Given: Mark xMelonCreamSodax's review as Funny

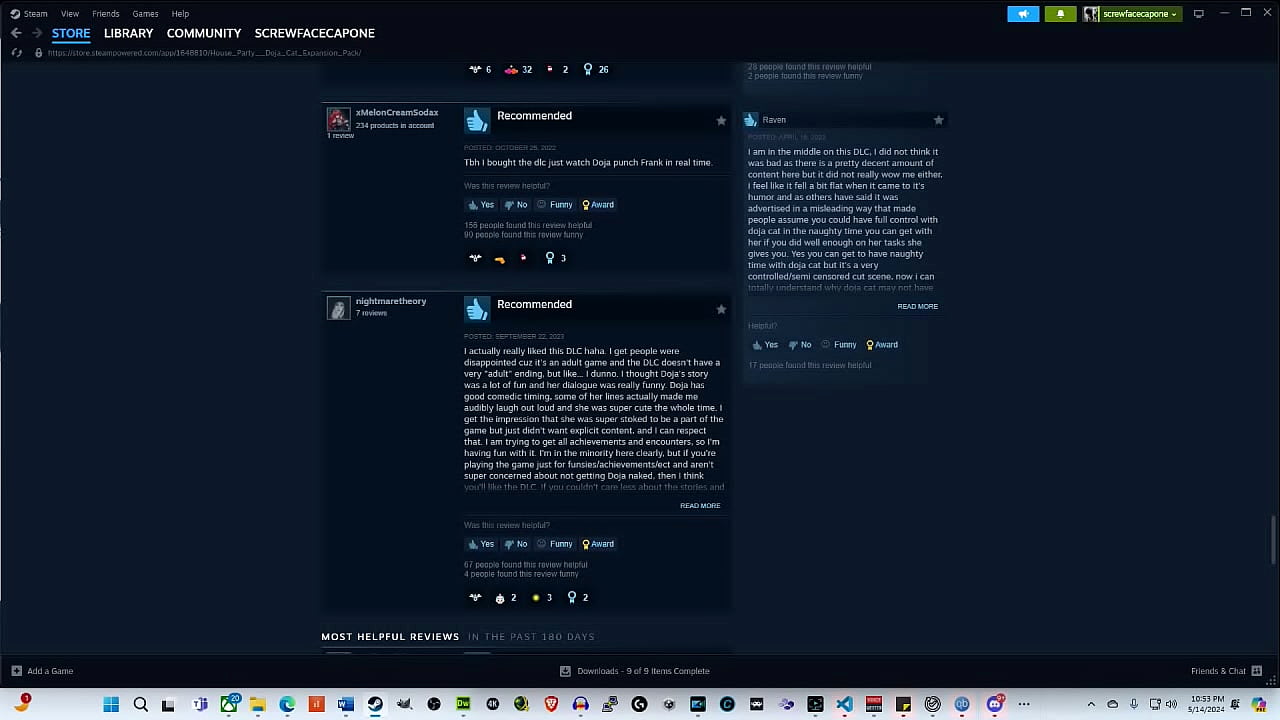Looking at the screenshot, I should pyautogui.click(x=555, y=205).
